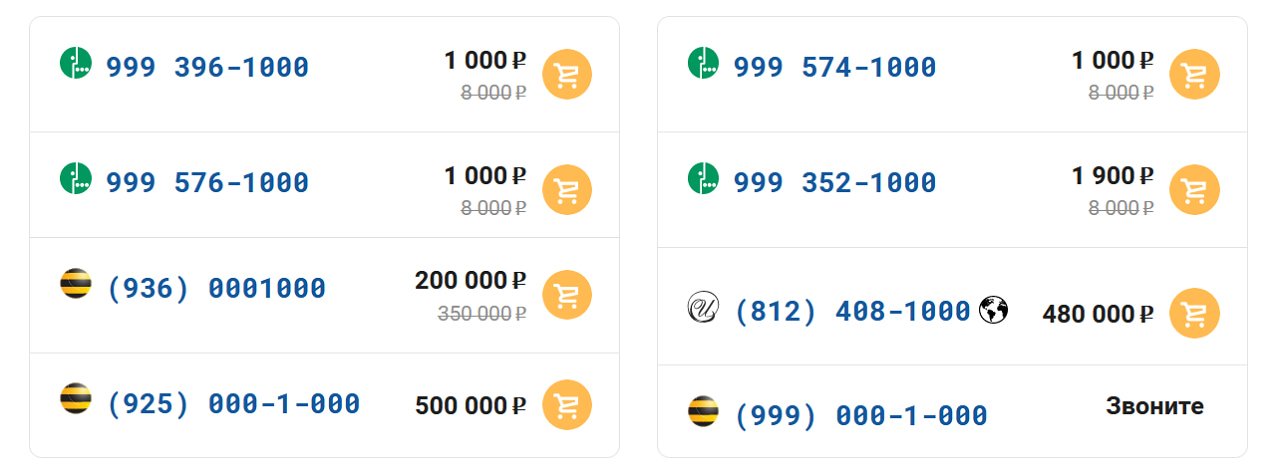Add 999 576-1000 to cart
1280x474 pixels.
point(567,190)
